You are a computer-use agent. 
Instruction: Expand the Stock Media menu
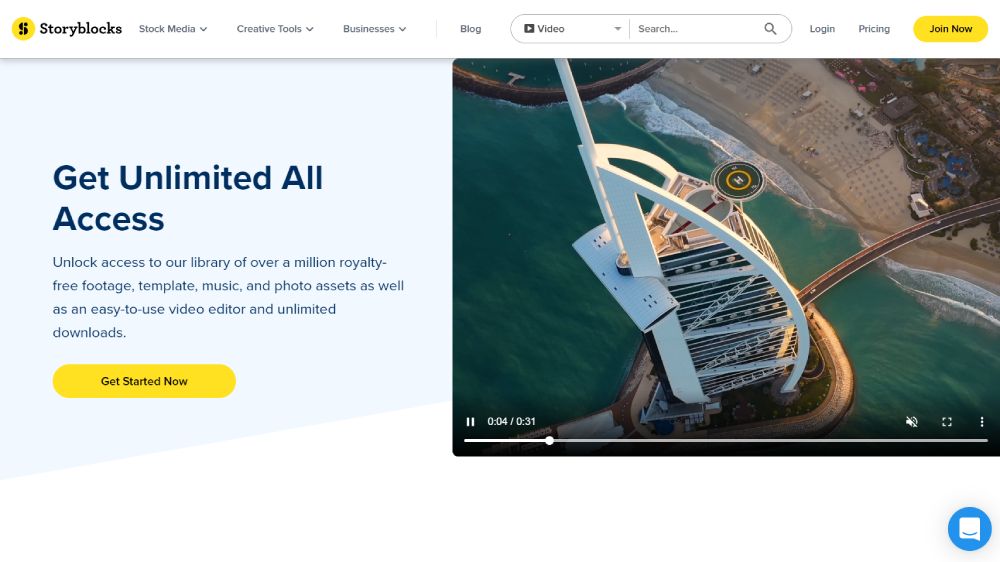pyautogui.click(x=173, y=29)
